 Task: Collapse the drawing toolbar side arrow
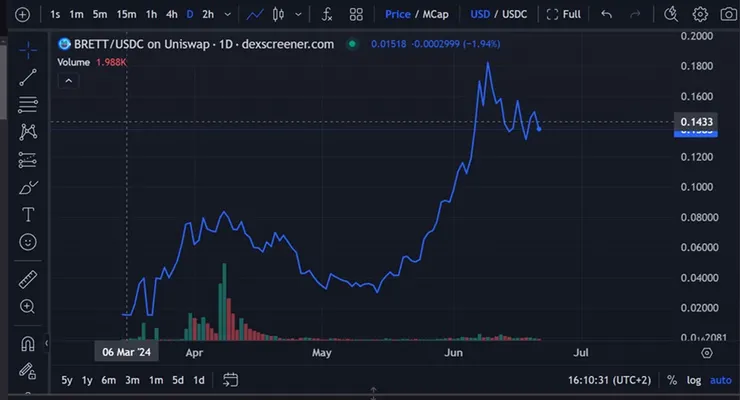pos(46,343)
